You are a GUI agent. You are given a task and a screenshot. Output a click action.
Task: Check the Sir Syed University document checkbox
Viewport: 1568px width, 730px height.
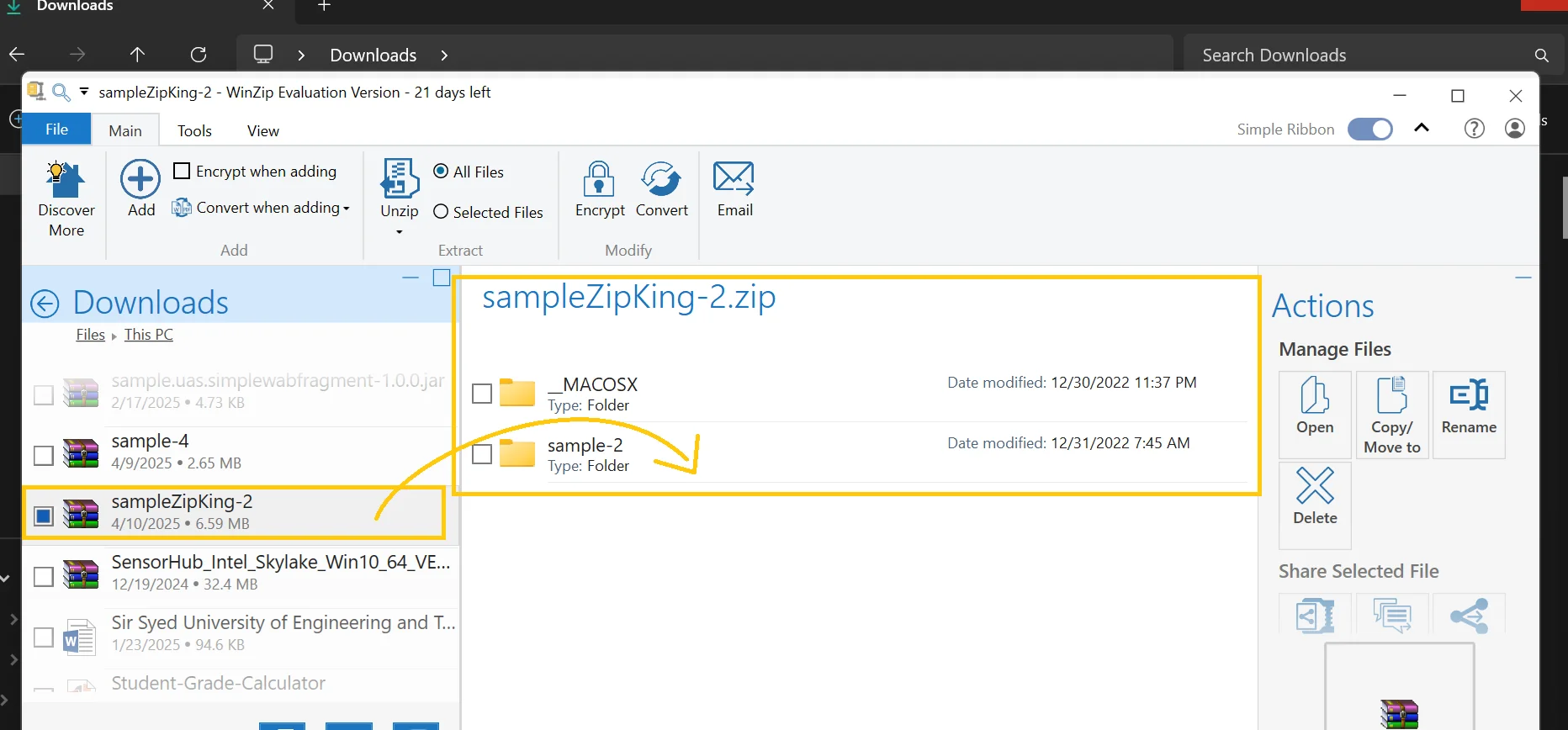point(44,637)
